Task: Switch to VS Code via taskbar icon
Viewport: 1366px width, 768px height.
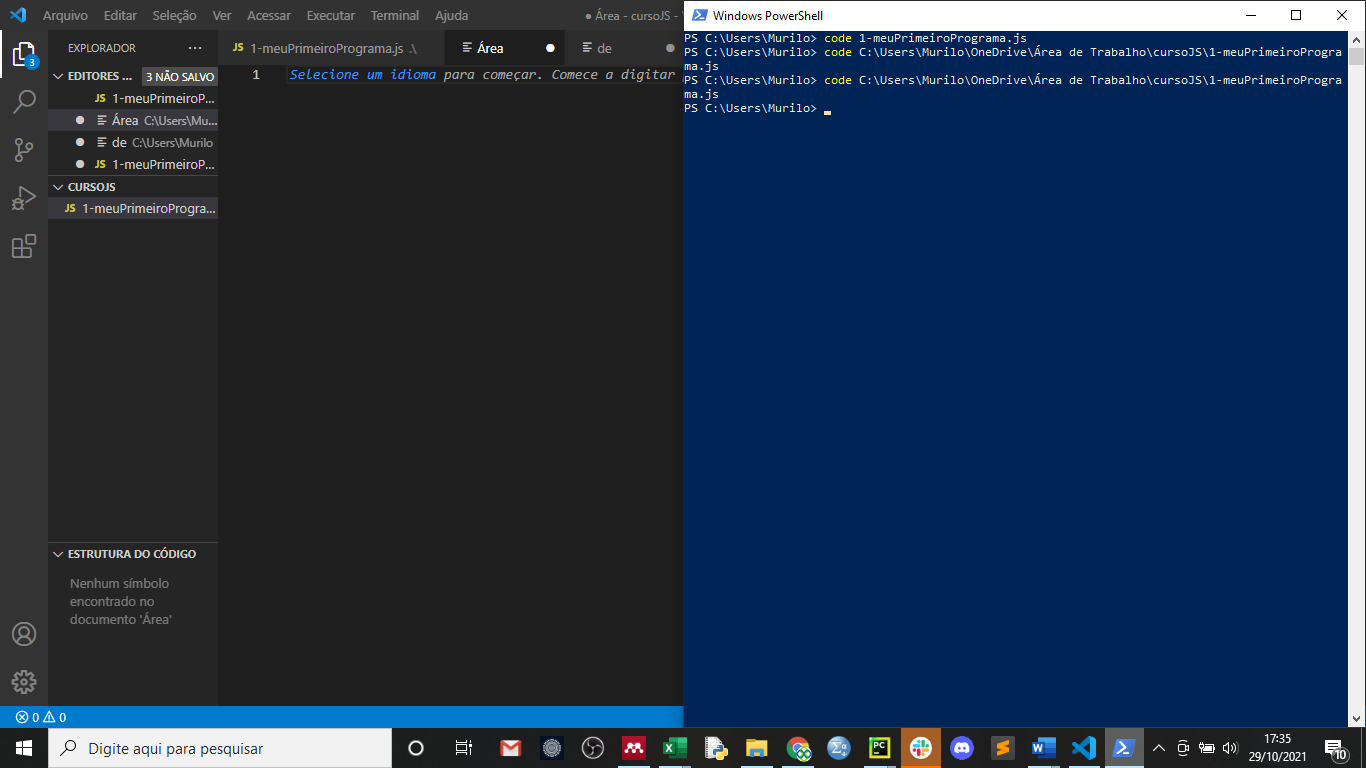Action: click(x=1084, y=748)
